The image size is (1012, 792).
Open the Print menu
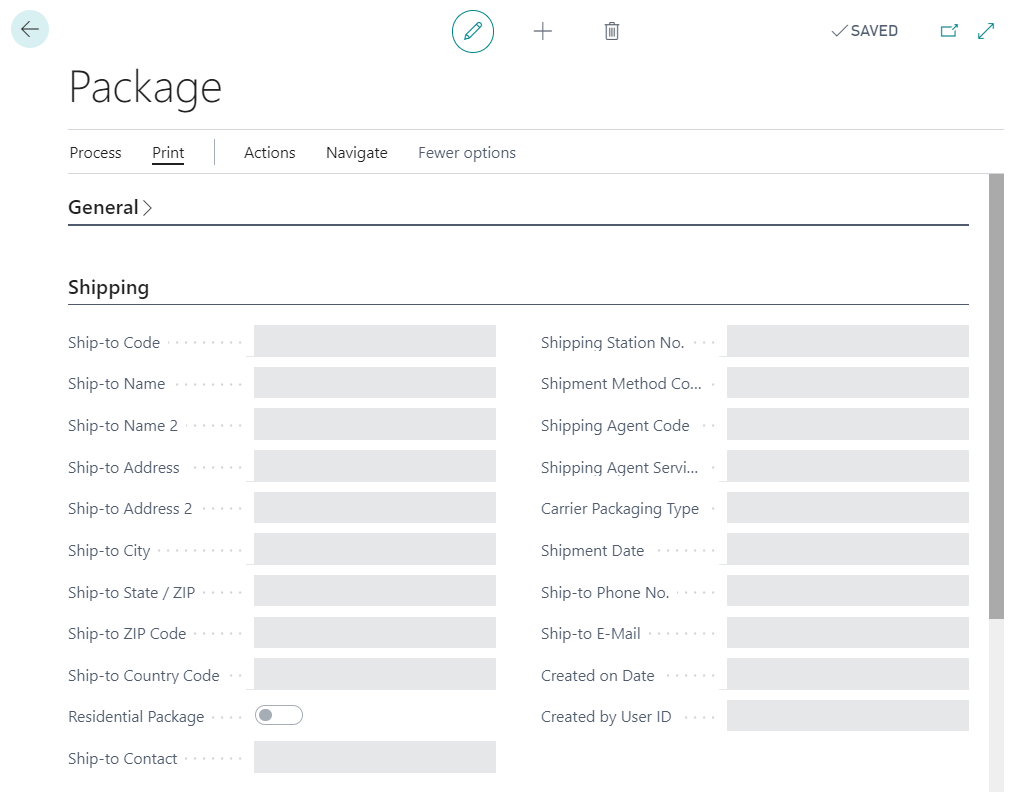click(x=168, y=153)
